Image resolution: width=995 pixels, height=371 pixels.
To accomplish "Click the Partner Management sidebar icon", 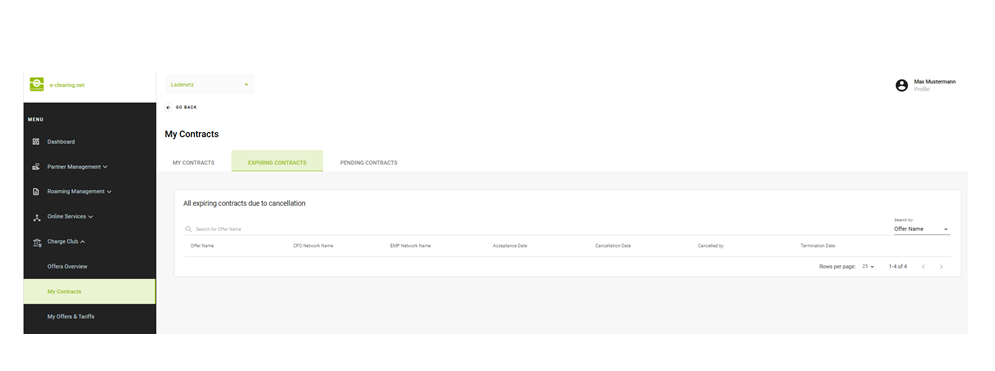I will click(36, 167).
